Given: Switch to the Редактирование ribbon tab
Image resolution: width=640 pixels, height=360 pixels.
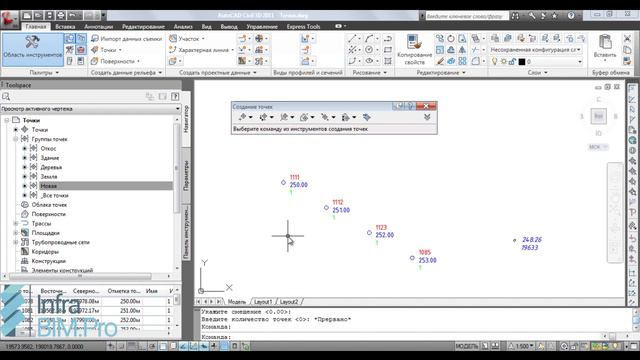Looking at the screenshot, I should coord(143,27).
